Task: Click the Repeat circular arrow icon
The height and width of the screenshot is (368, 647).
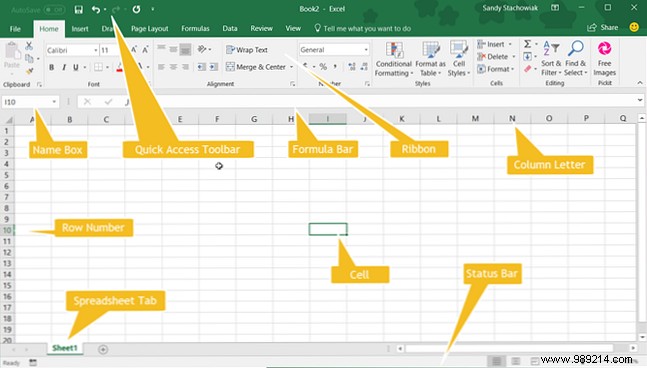Action: tap(136, 9)
